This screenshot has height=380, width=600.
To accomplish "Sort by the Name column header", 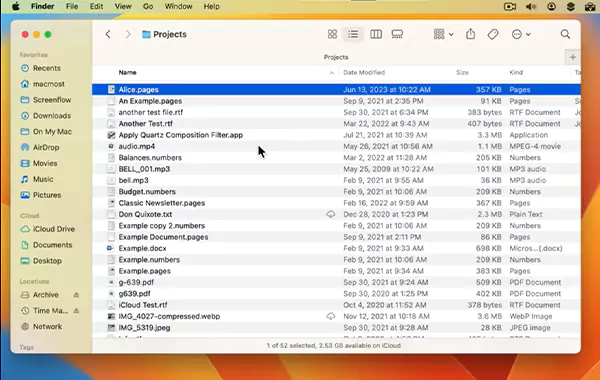I will 127,72.
